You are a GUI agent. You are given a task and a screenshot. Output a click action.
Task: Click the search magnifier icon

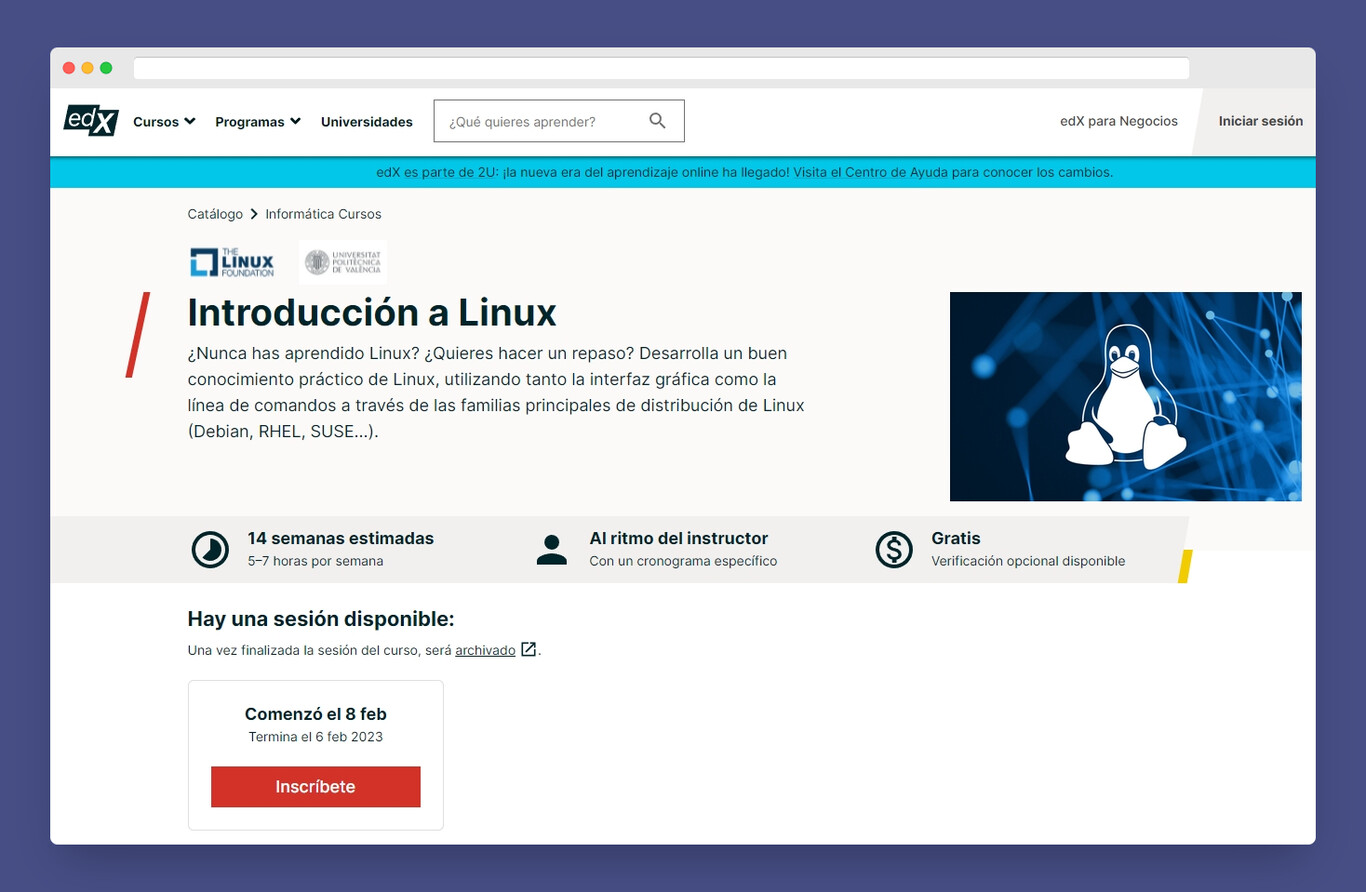(657, 120)
